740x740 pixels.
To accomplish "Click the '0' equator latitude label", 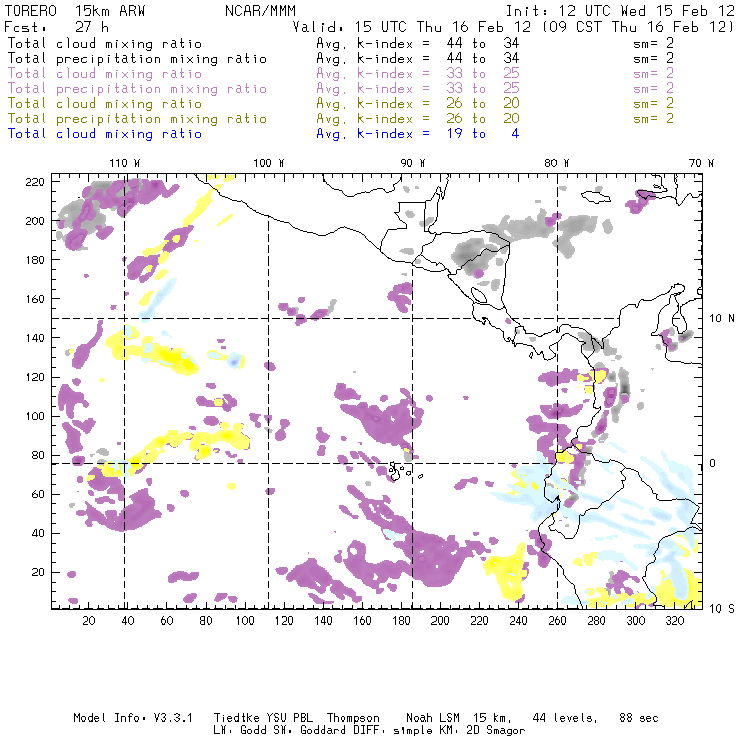I will pos(712,463).
